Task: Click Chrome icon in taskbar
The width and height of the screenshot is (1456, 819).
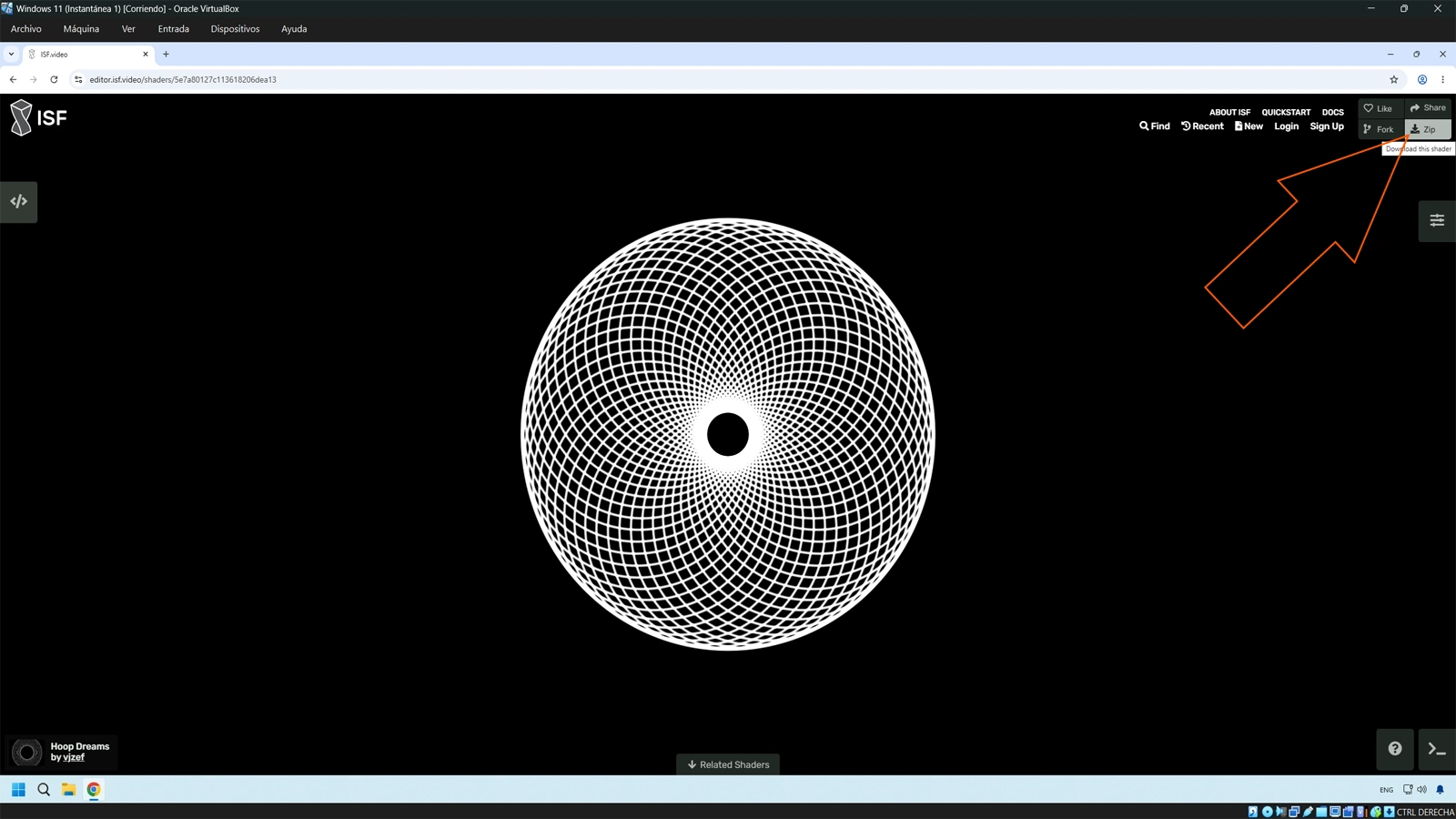Action: pos(94,789)
